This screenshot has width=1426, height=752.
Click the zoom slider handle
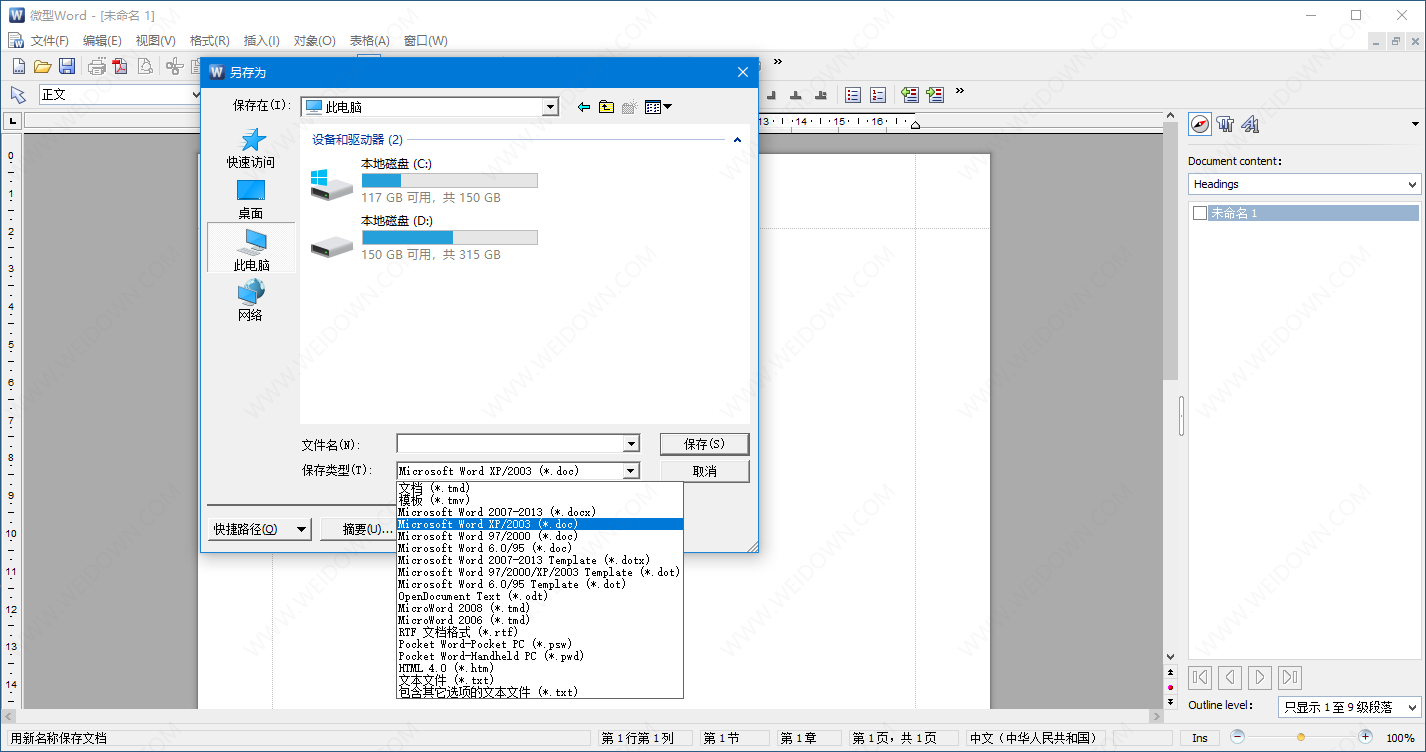pyautogui.click(x=1301, y=737)
